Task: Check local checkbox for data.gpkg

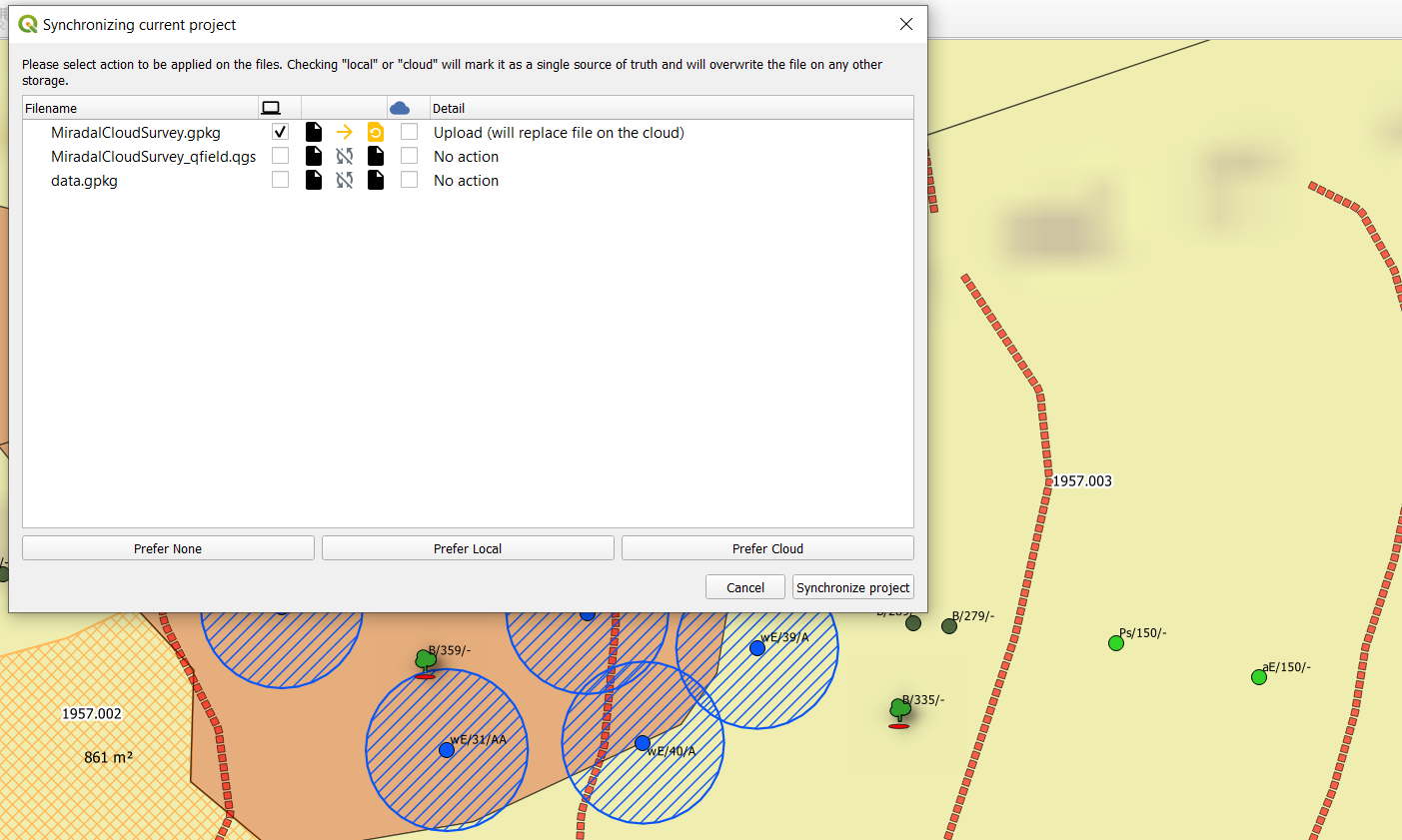Action: 281,180
